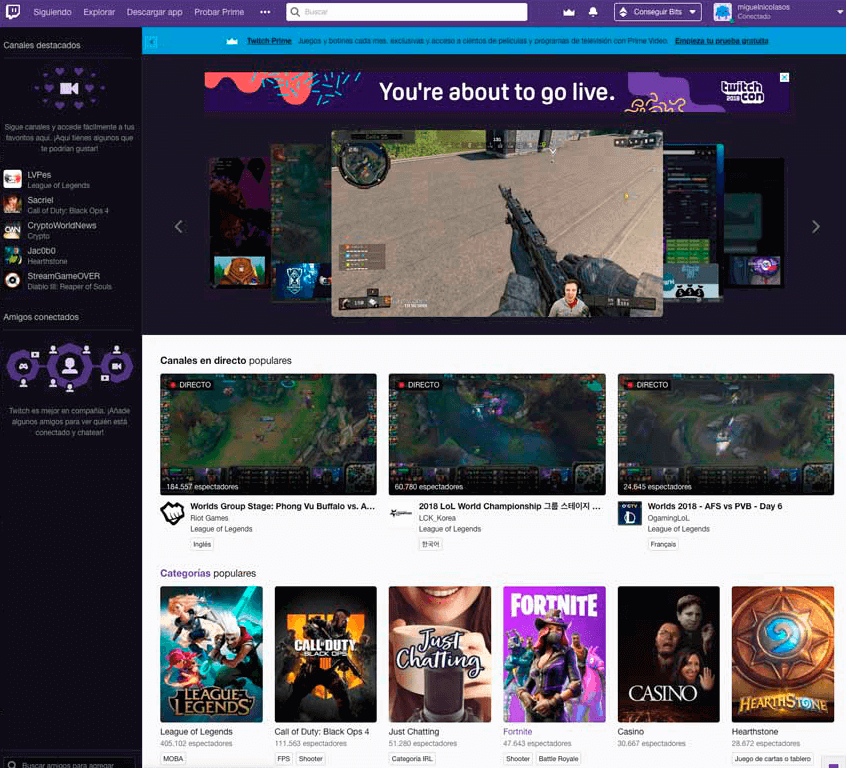Click 2018 LoL World Championship title

509,506
